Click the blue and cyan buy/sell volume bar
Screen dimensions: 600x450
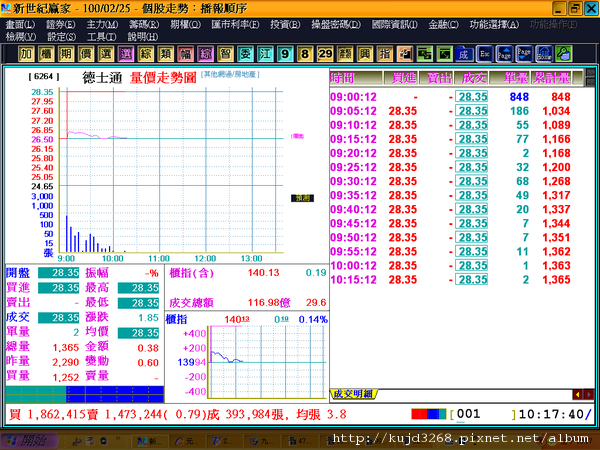click(x=85, y=394)
